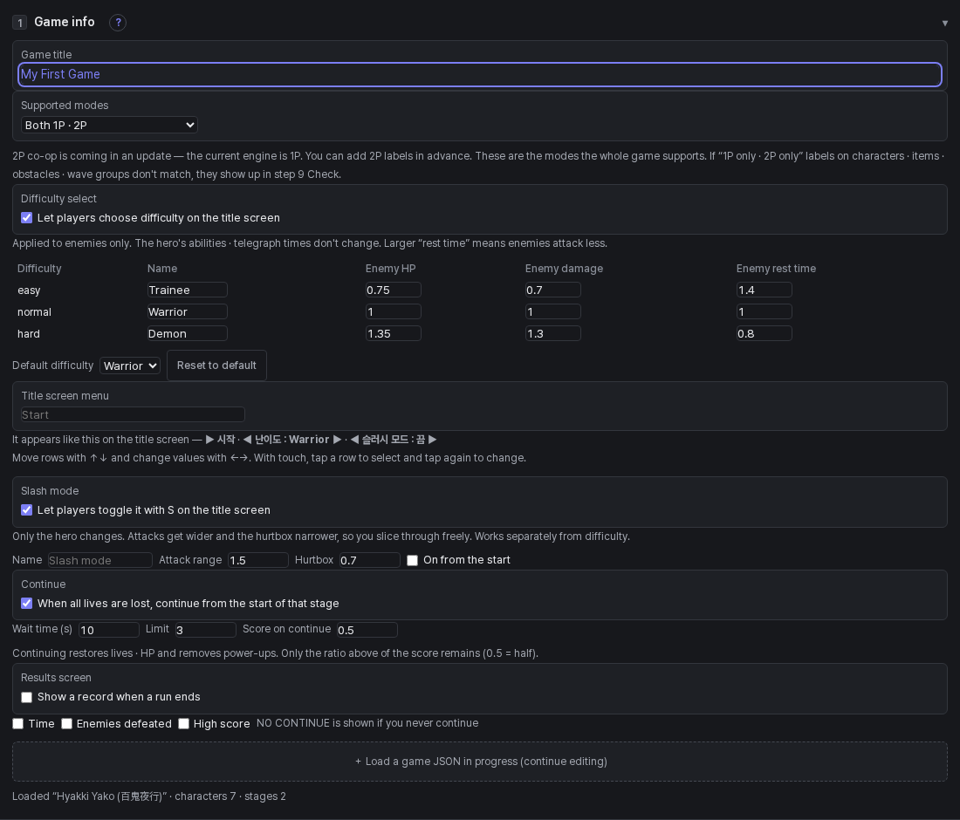Edit the Hurtbox value 0.7
The height and width of the screenshot is (820, 960).
(370, 560)
